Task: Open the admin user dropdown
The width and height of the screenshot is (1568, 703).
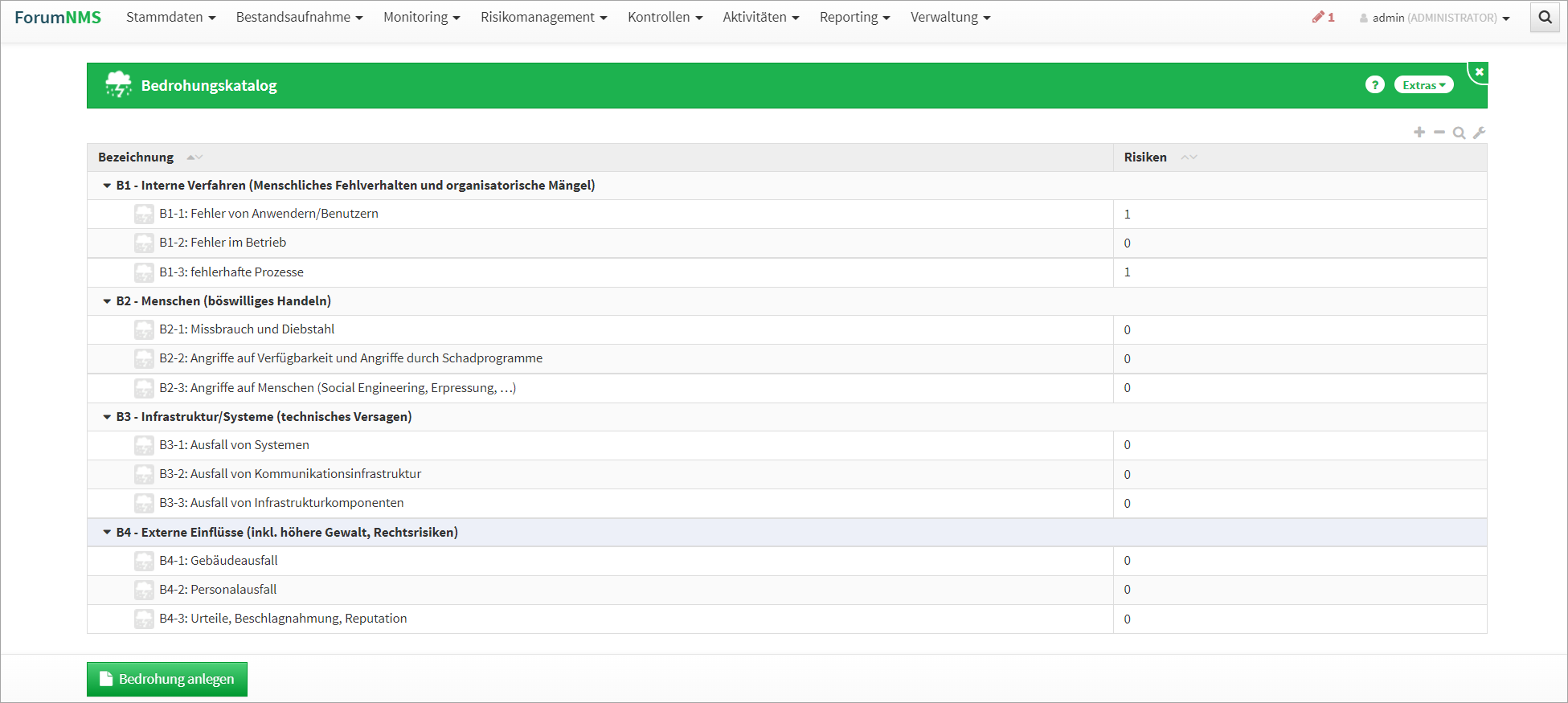Action: [x=1435, y=18]
